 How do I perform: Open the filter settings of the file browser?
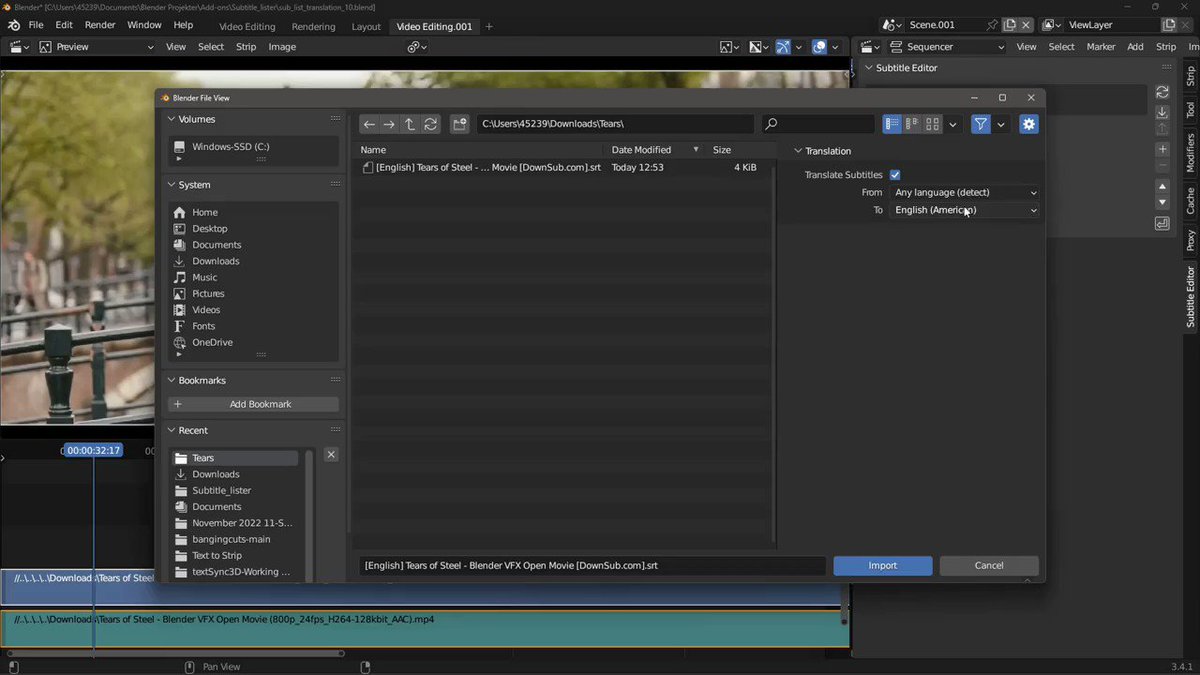point(1001,124)
